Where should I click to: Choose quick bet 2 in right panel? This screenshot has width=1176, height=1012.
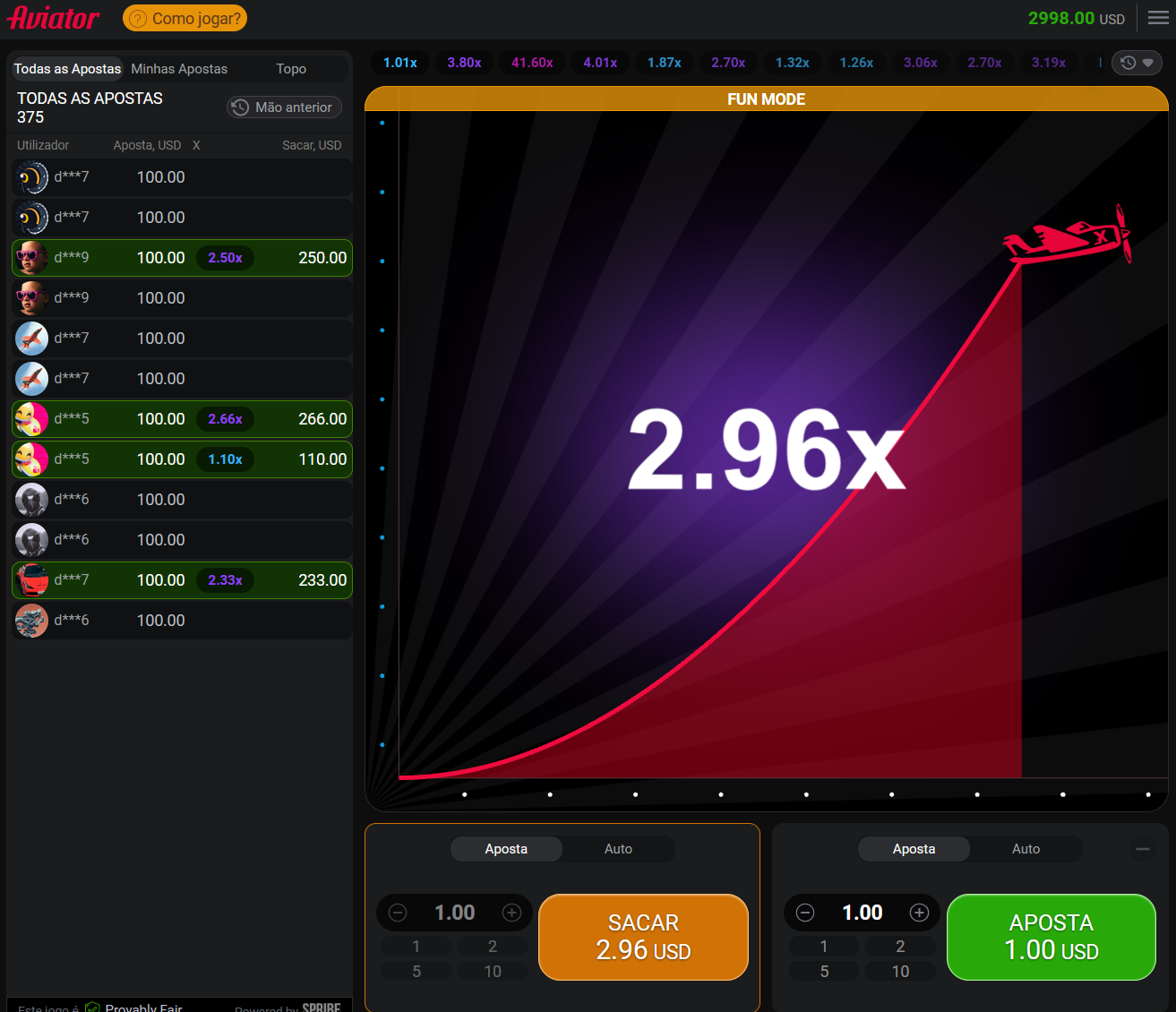(900, 947)
